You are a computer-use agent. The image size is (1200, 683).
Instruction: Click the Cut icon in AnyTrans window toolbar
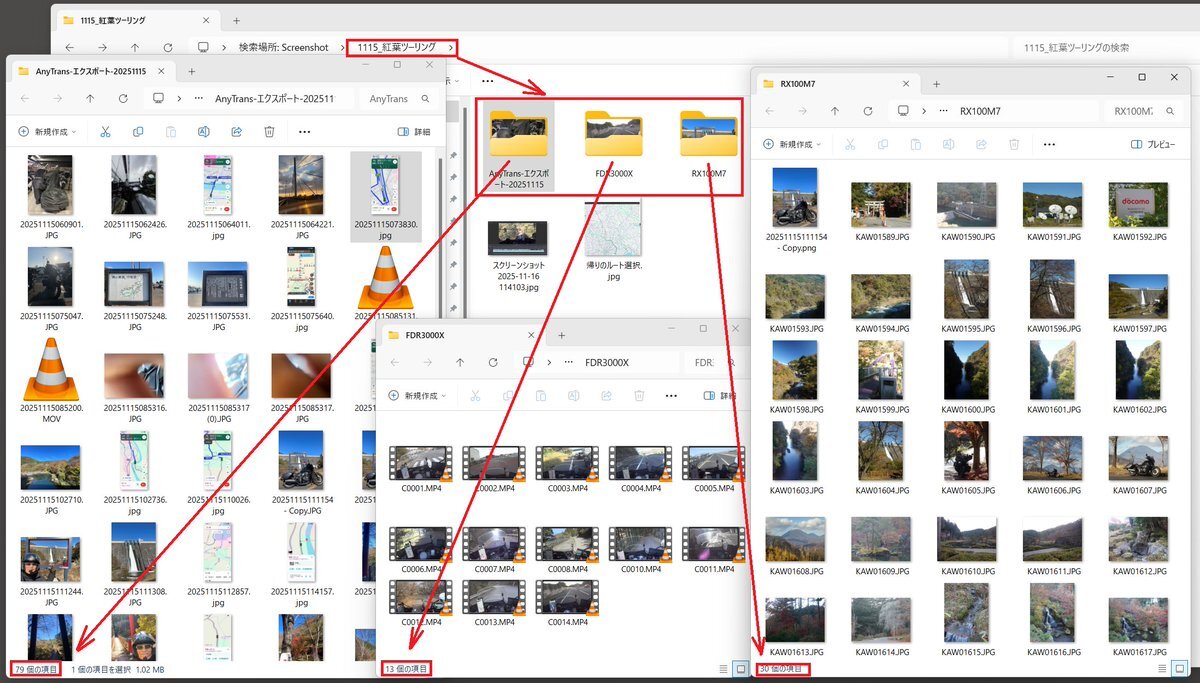tap(105, 131)
